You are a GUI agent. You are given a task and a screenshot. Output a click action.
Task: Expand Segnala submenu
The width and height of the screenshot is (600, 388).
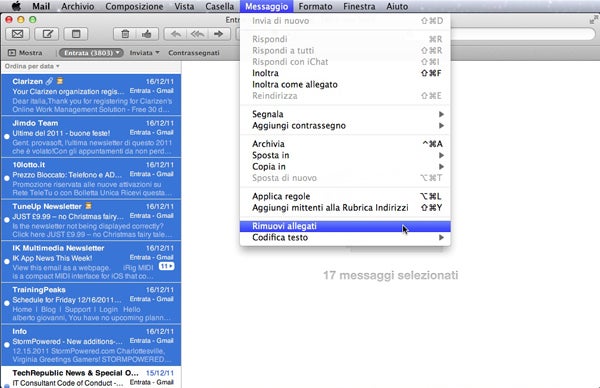click(346, 114)
